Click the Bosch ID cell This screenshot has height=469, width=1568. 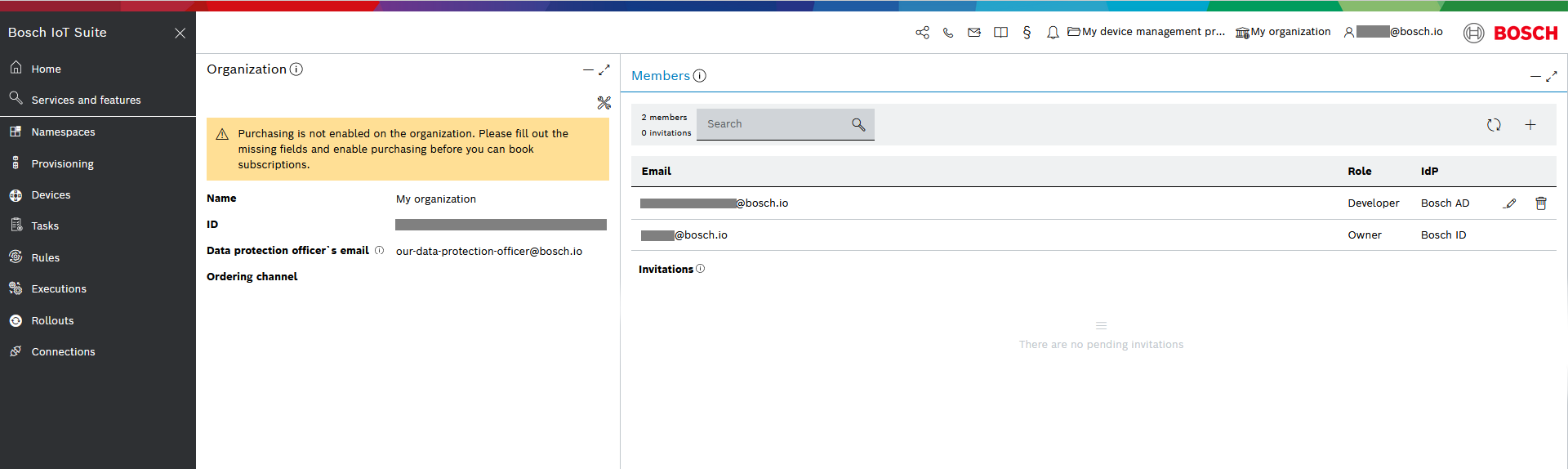(1443, 234)
